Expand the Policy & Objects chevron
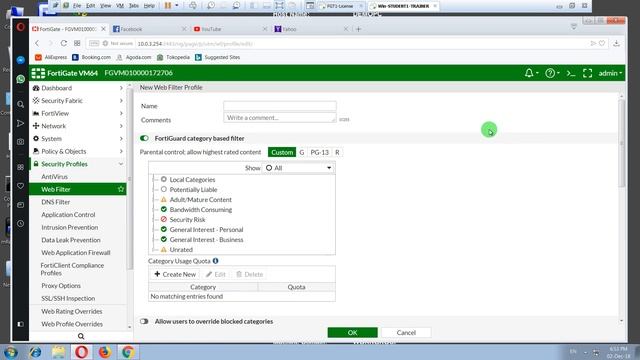Viewport: 640px width, 360px height. point(121,151)
